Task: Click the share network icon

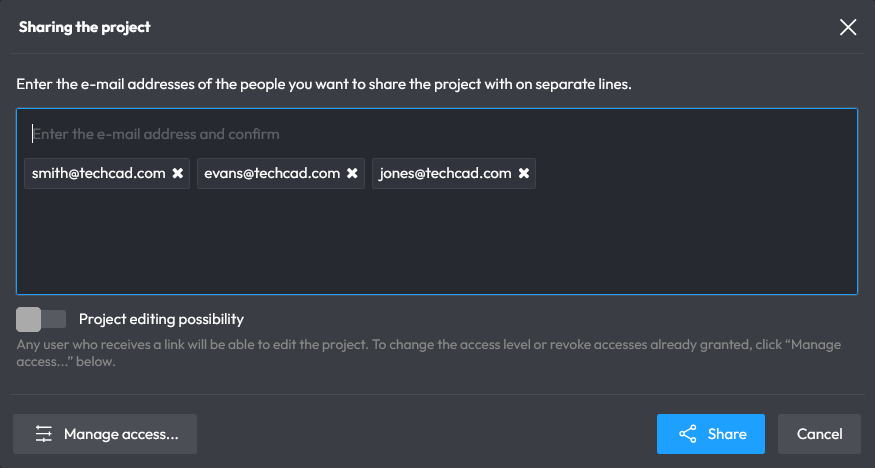Action: (687, 434)
